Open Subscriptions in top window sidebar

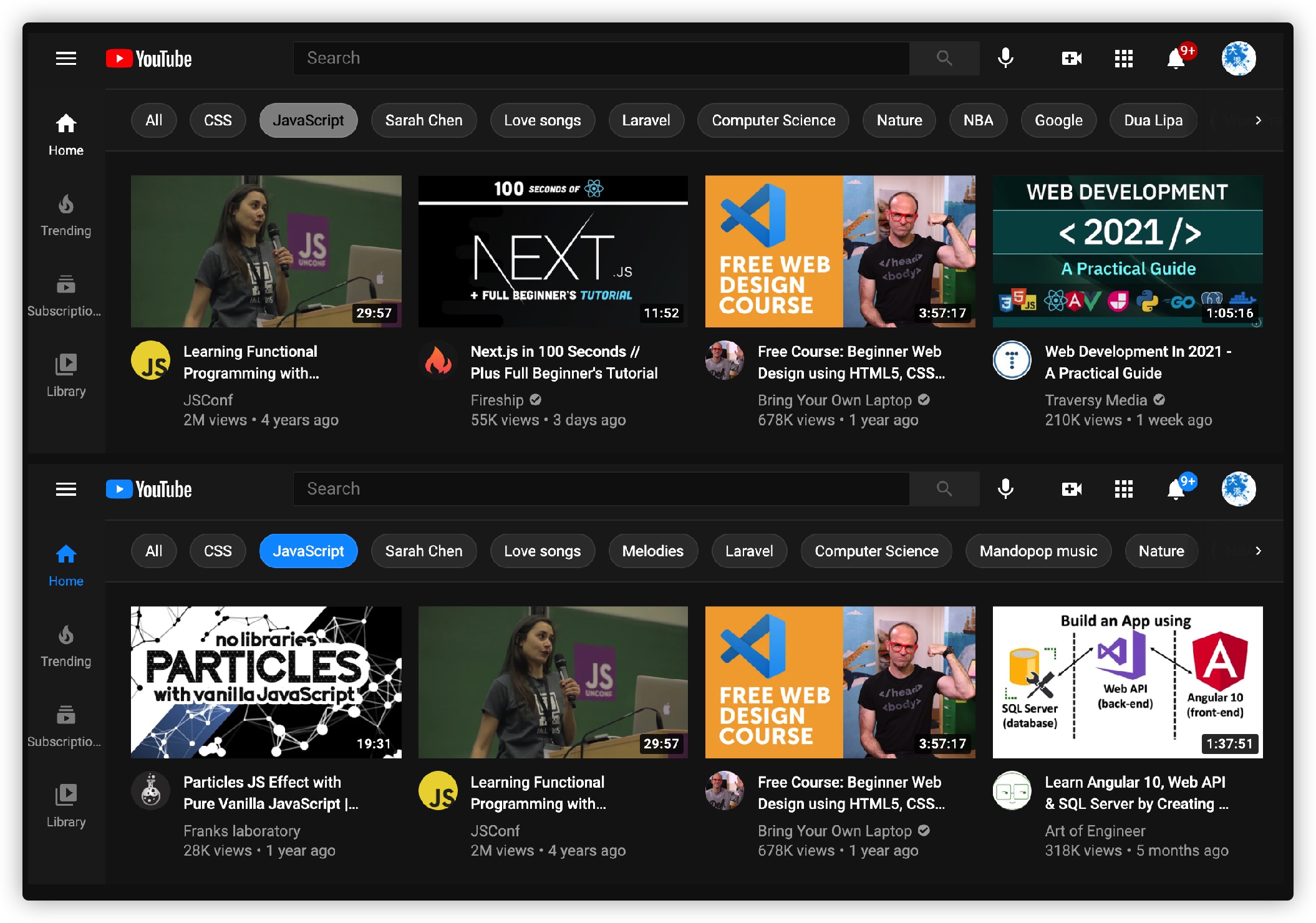point(65,296)
